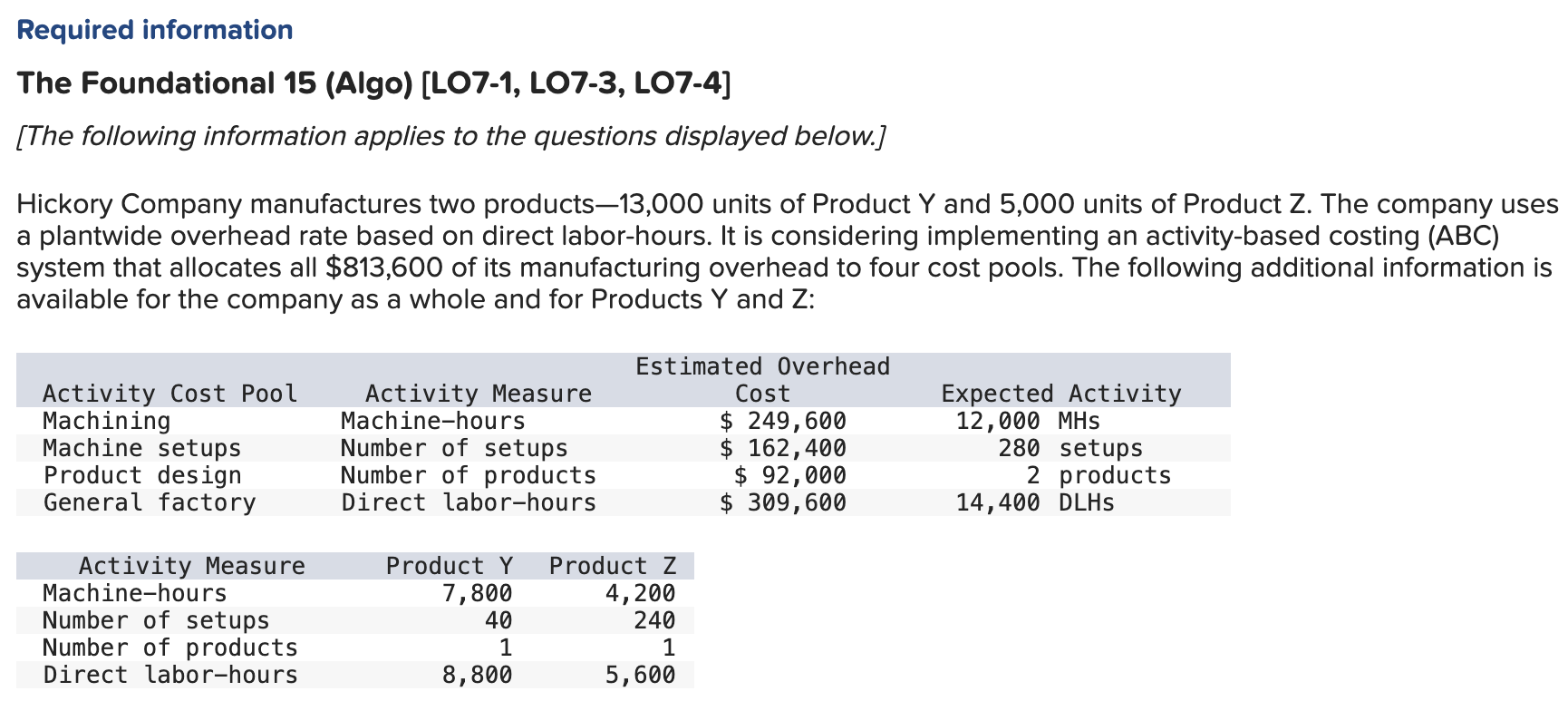Screen dimensions: 1568x711
Task: Click the '280 setups' expected activity
Action: (x=1070, y=448)
